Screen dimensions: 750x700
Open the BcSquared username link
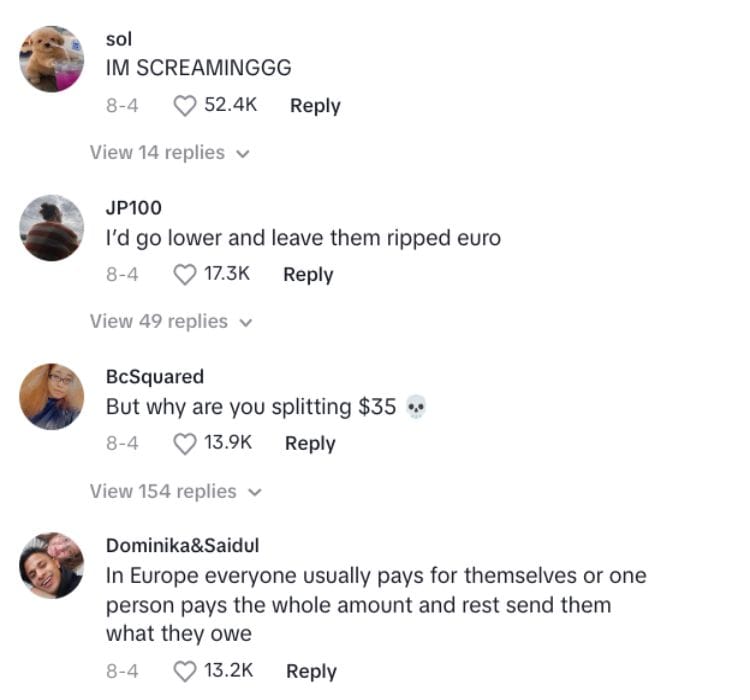(x=155, y=377)
